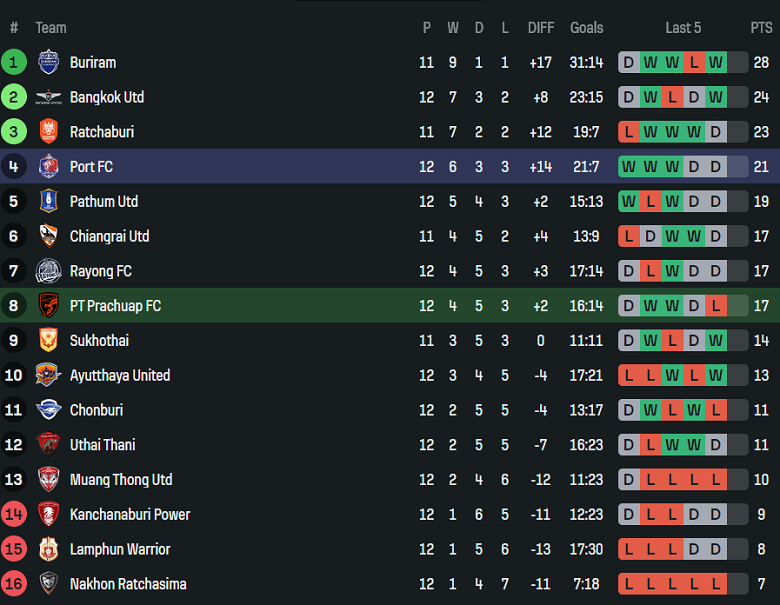
Task: Open the Muang Thong Utd crest
Action: point(48,480)
